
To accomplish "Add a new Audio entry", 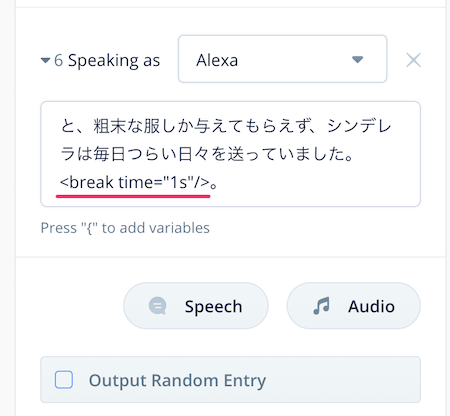I will click(354, 306).
